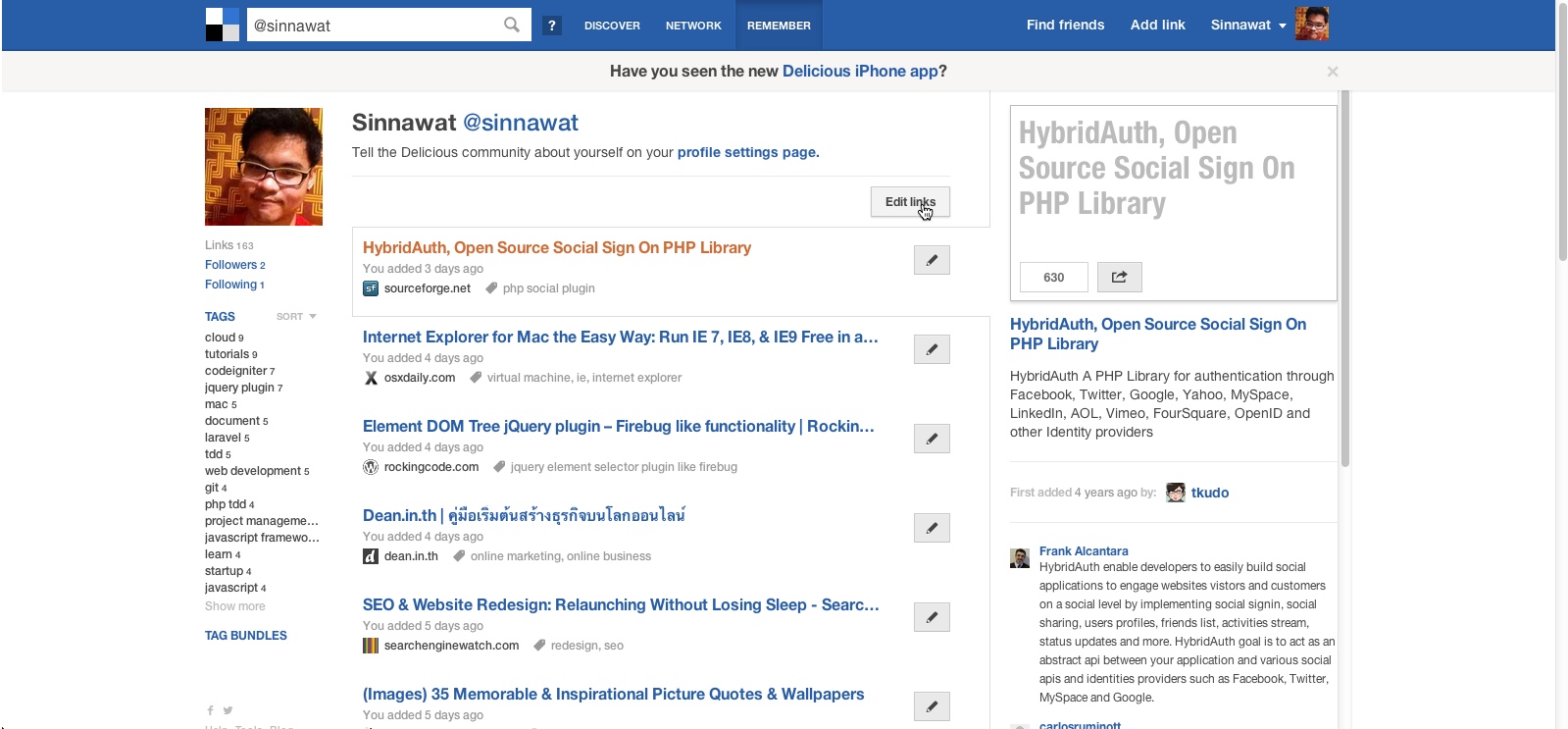Click the tag icon beside redesign, seo

539,646
